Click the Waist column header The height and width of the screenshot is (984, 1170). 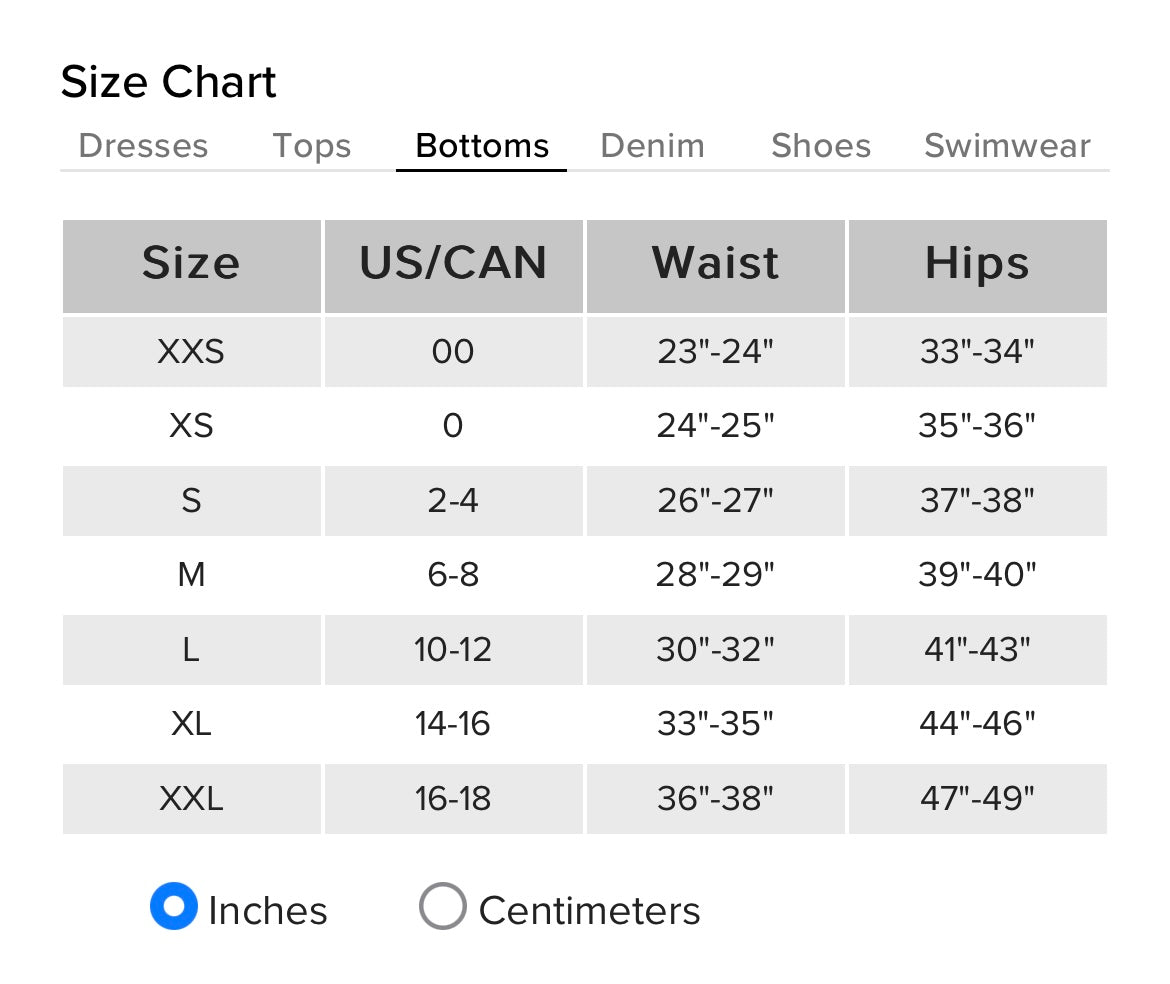click(716, 264)
